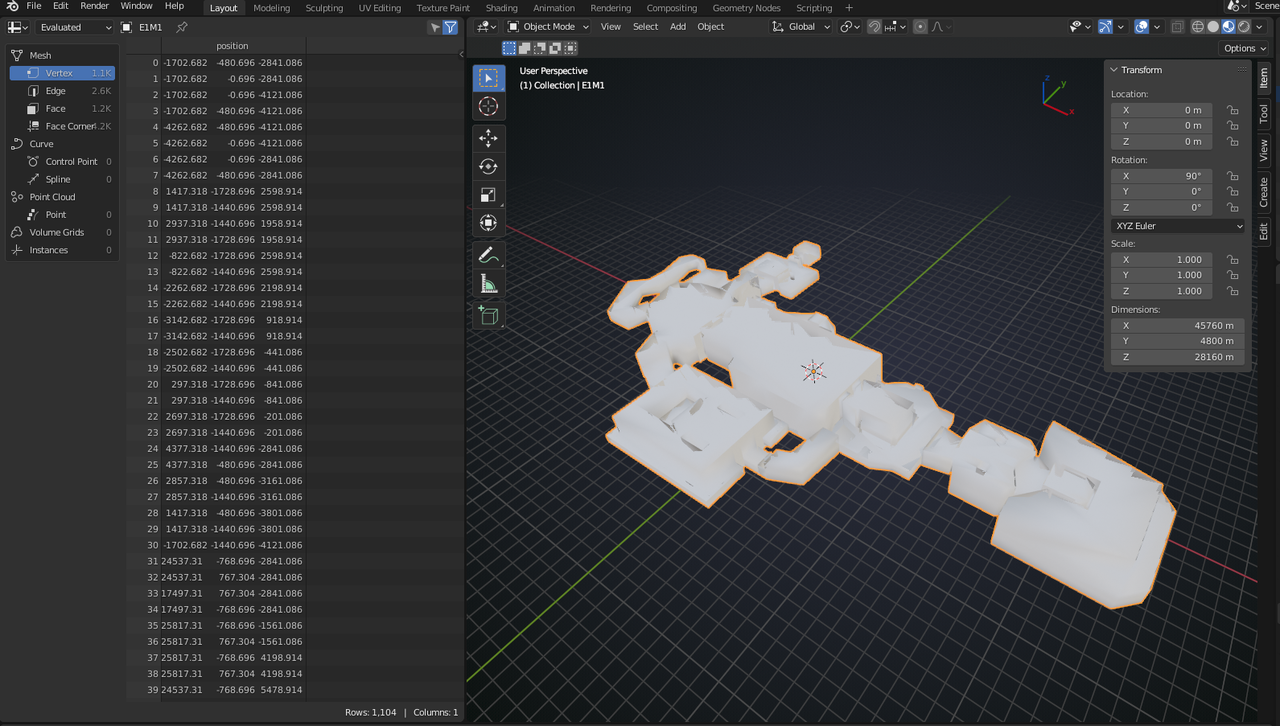Click the New set selection mode icon
Viewport: 1280px width, 726px height.
(x=510, y=48)
